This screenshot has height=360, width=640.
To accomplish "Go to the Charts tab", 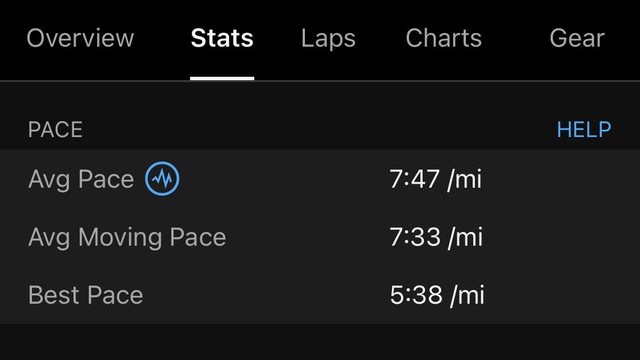I will coord(444,38).
